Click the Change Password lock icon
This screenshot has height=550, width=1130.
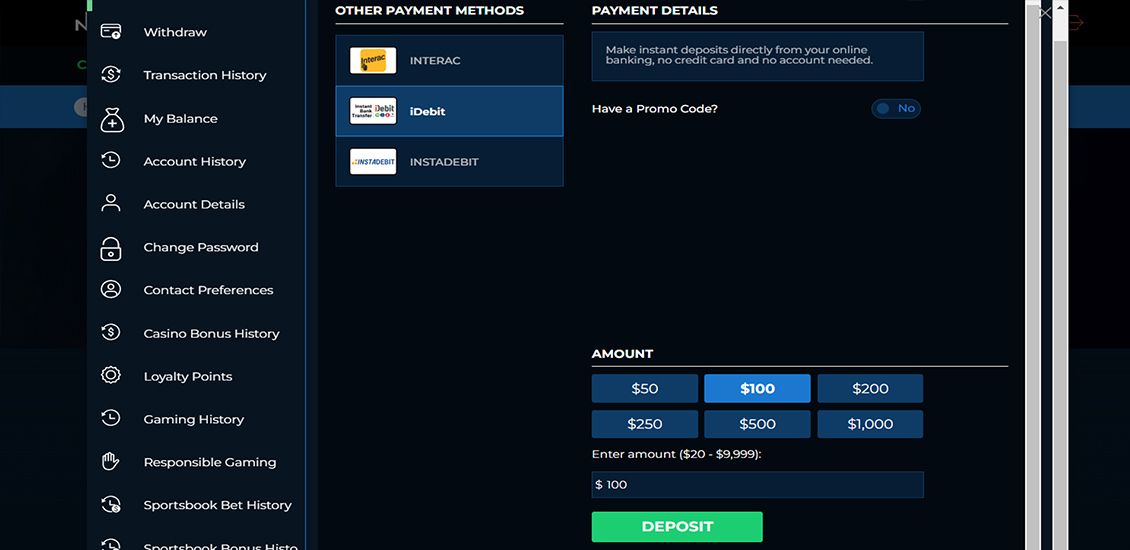[110, 247]
